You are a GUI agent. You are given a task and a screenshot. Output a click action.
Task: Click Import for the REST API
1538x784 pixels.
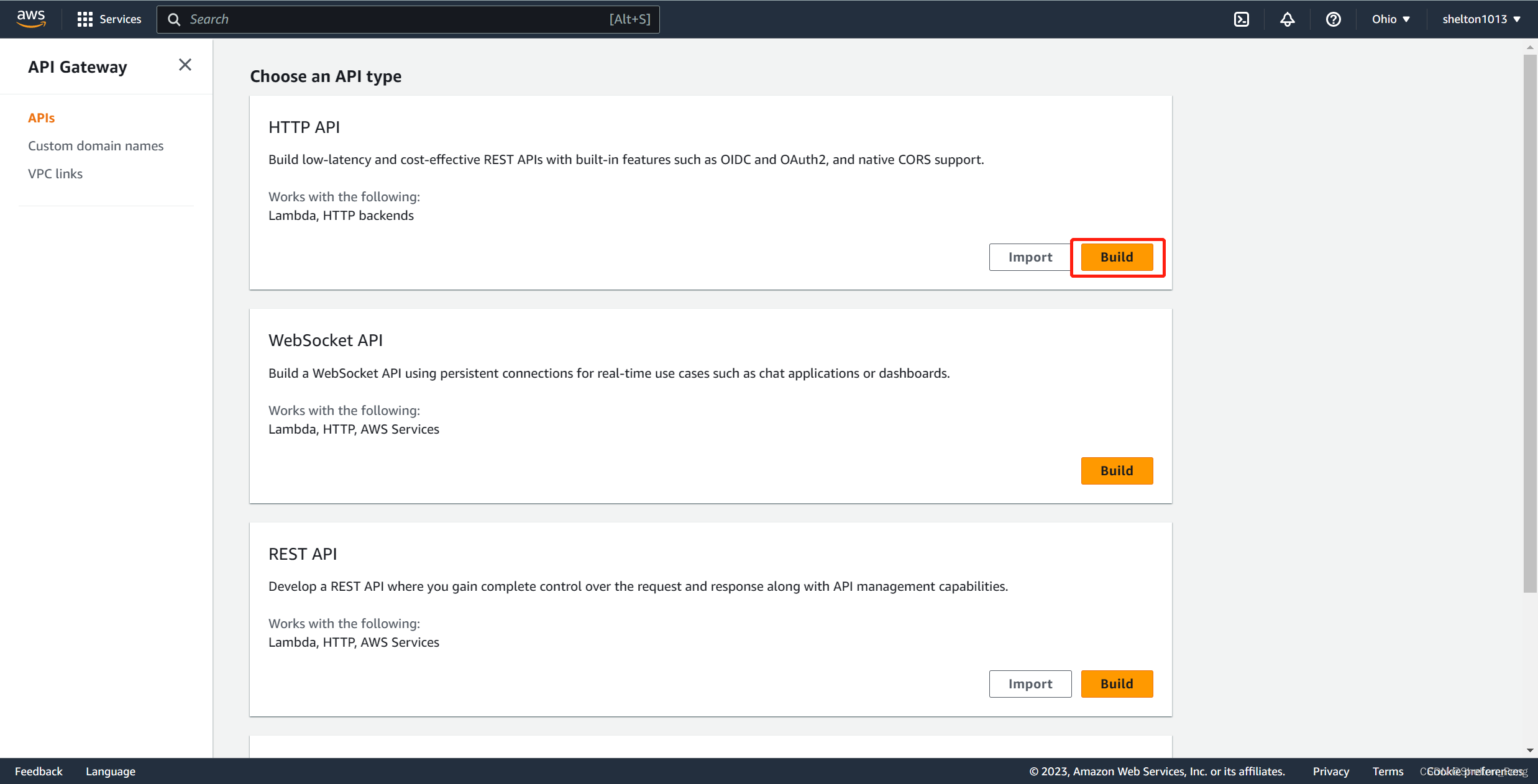point(1030,683)
